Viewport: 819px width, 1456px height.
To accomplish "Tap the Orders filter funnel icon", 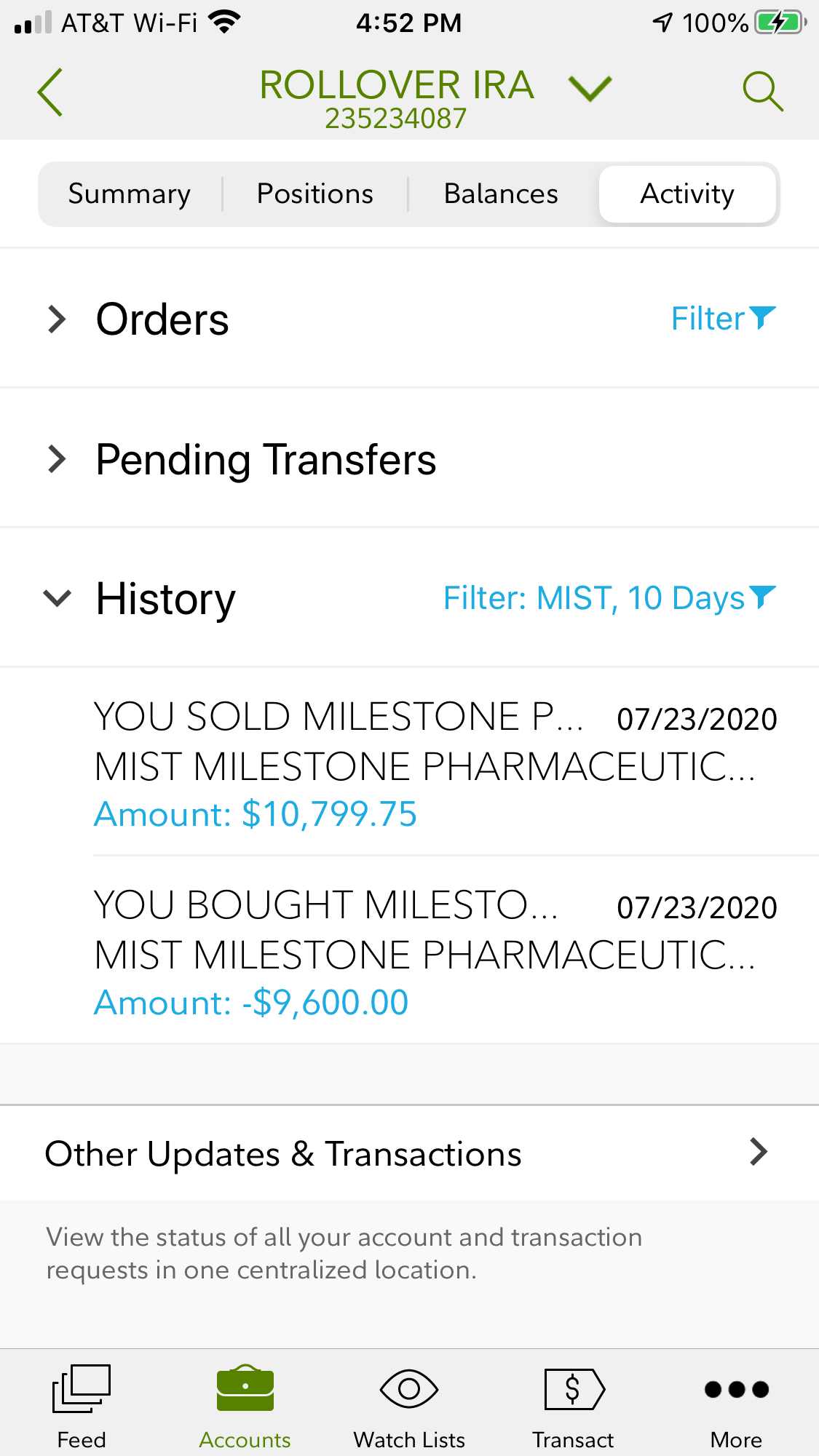I will click(762, 317).
